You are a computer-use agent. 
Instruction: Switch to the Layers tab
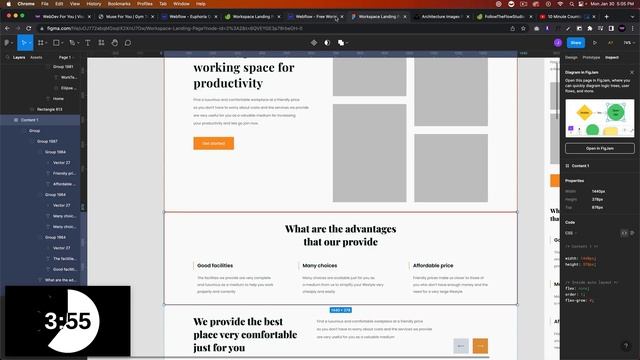point(19,58)
